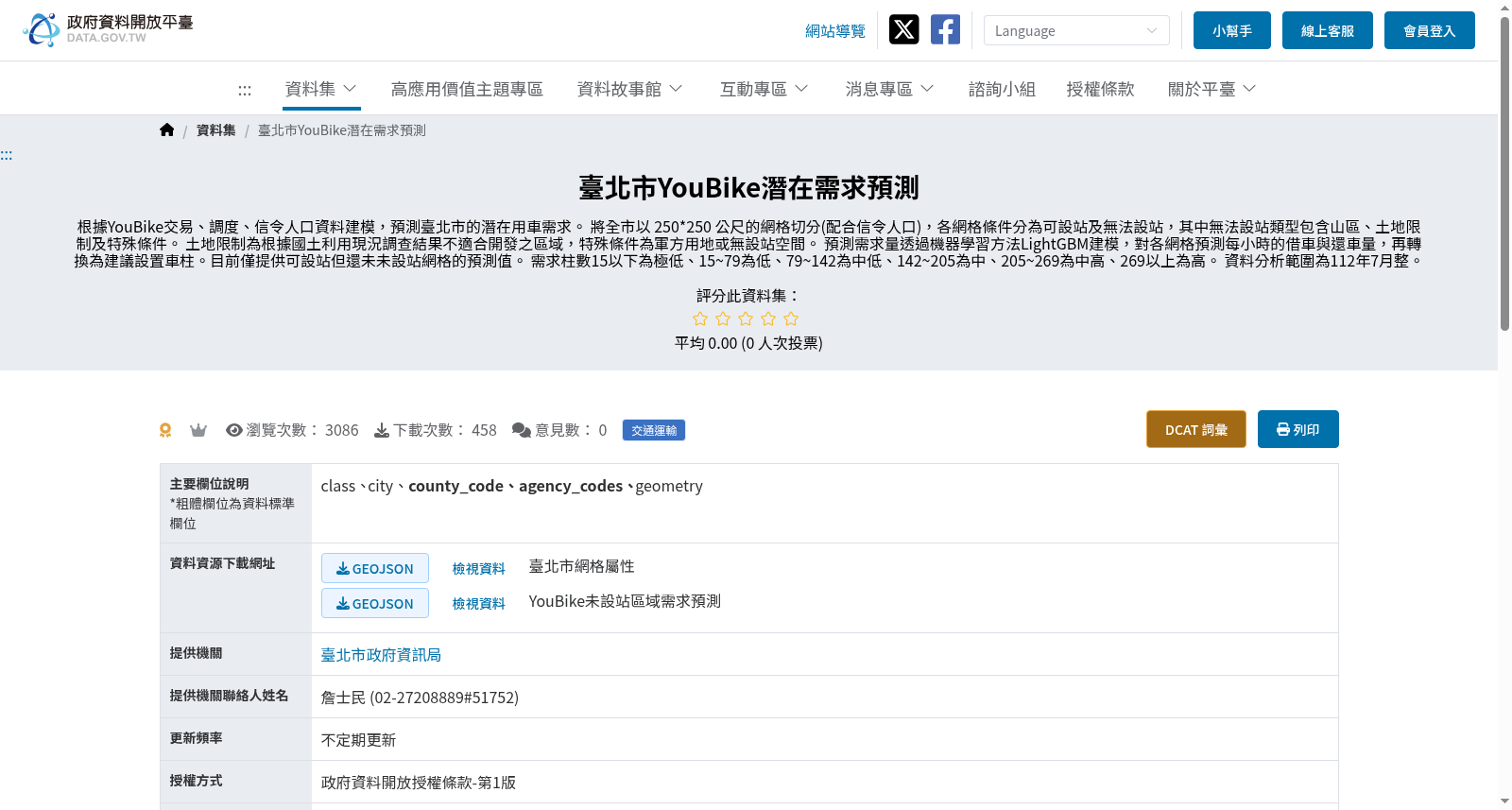Click the DCAT 詞彙 button
This screenshot has height=810, width=1512.
(x=1196, y=429)
